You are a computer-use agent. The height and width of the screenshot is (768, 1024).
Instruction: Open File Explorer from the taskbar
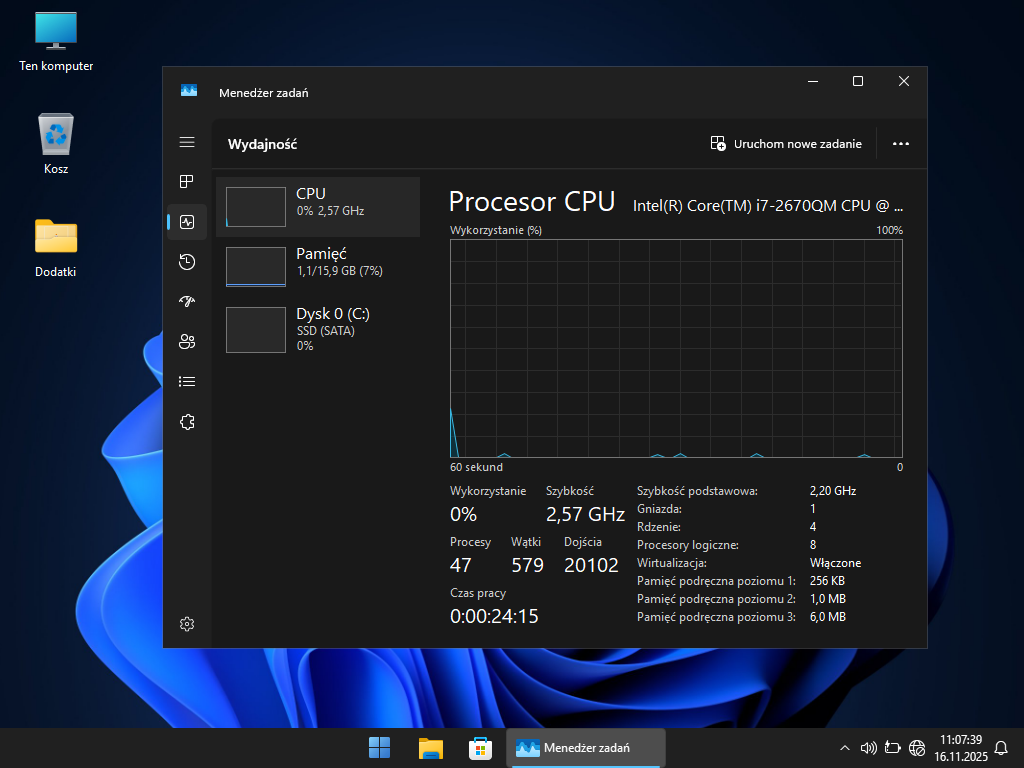[431, 748]
